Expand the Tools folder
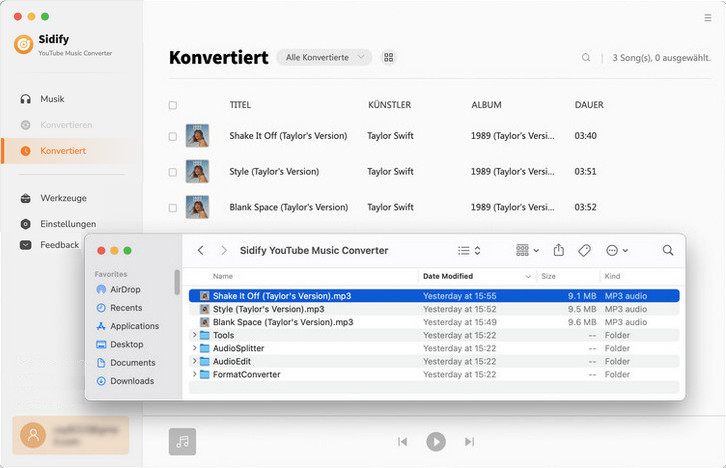The image size is (726, 468). point(194,335)
